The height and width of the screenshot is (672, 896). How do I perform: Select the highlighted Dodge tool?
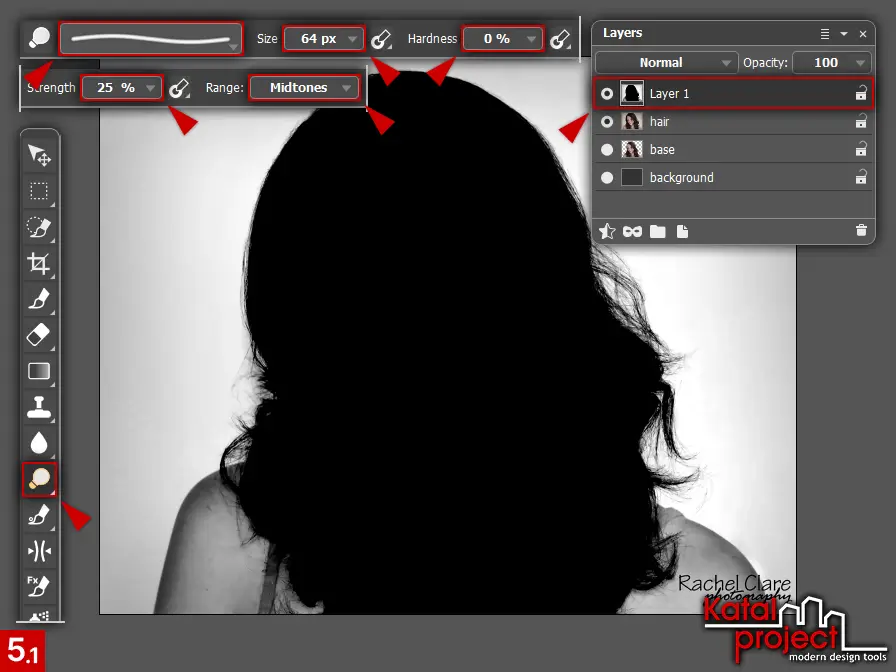pos(39,479)
